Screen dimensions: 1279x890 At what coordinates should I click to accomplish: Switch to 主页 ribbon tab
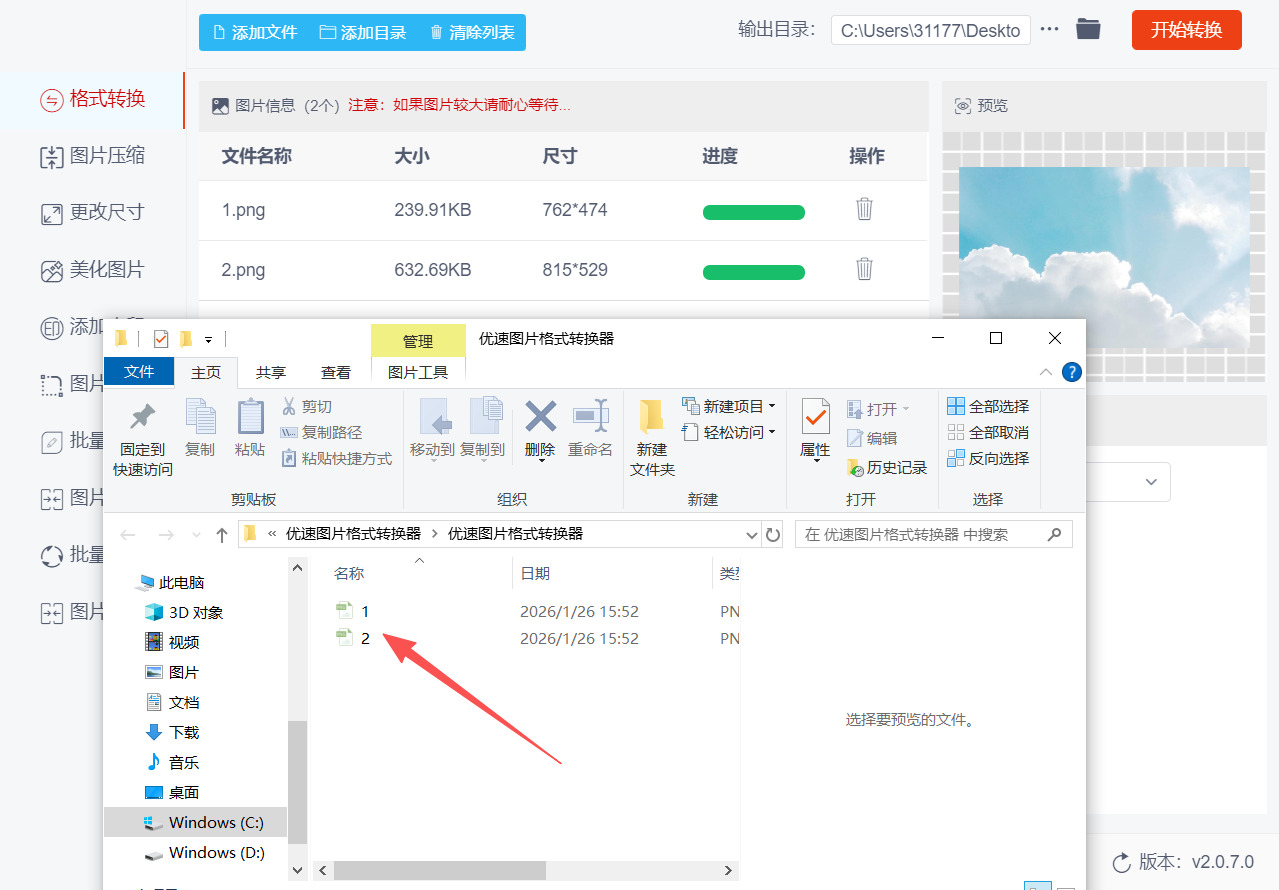tap(206, 372)
